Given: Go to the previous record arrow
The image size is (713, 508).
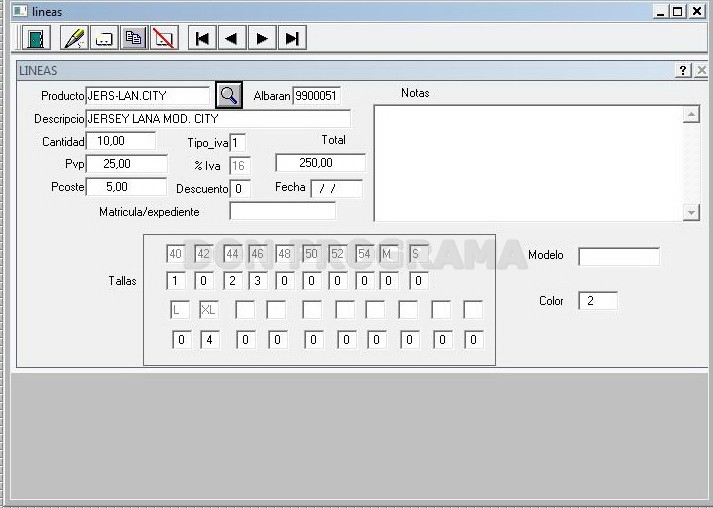Looking at the screenshot, I should point(232,38).
